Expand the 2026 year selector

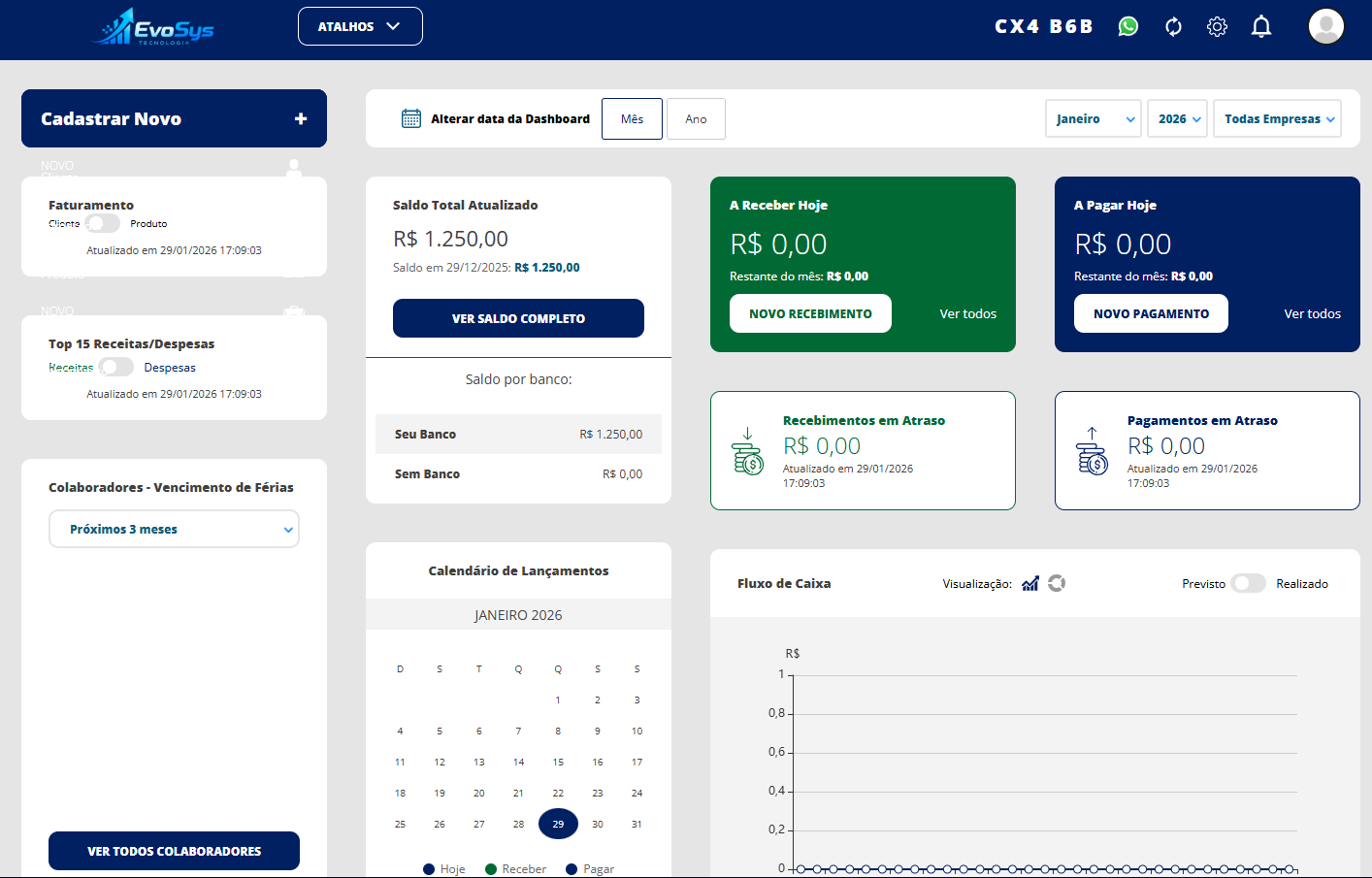click(1177, 117)
